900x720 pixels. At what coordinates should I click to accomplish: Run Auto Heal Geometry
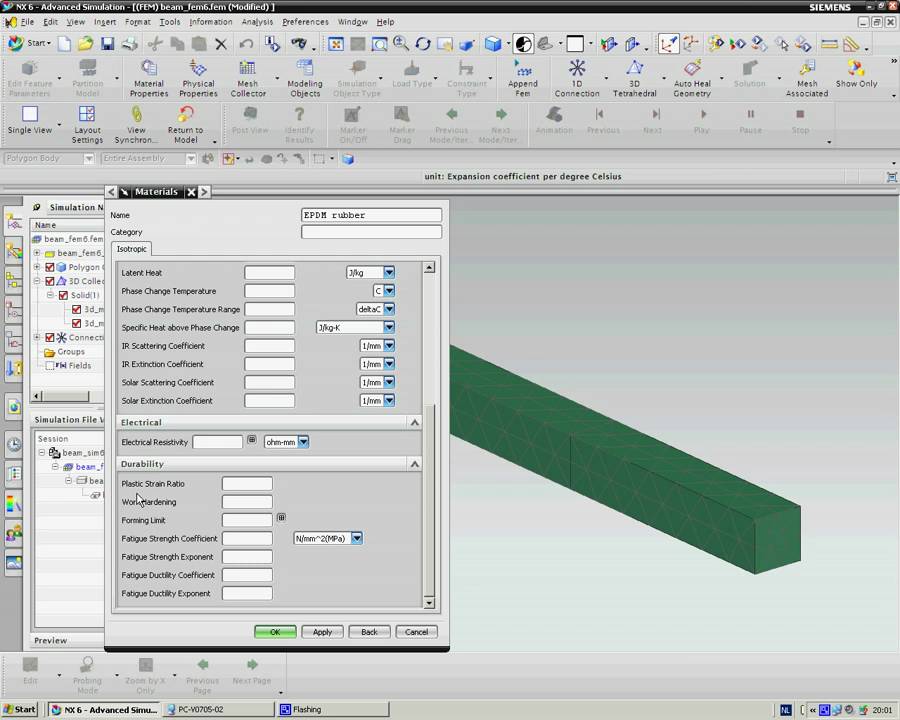[692, 79]
